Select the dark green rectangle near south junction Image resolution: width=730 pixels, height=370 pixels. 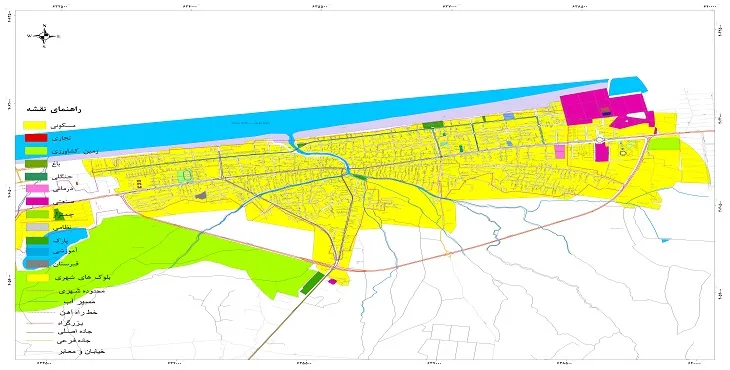coord(312,283)
